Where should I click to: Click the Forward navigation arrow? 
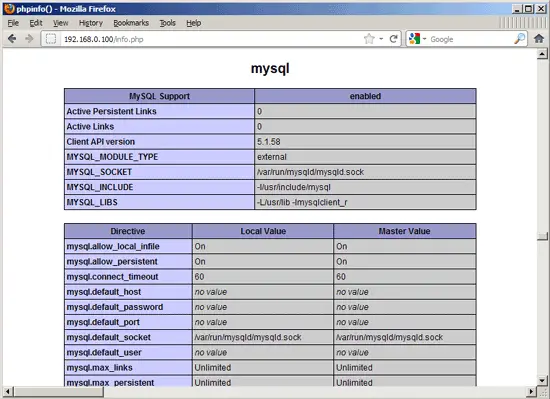(x=29, y=39)
